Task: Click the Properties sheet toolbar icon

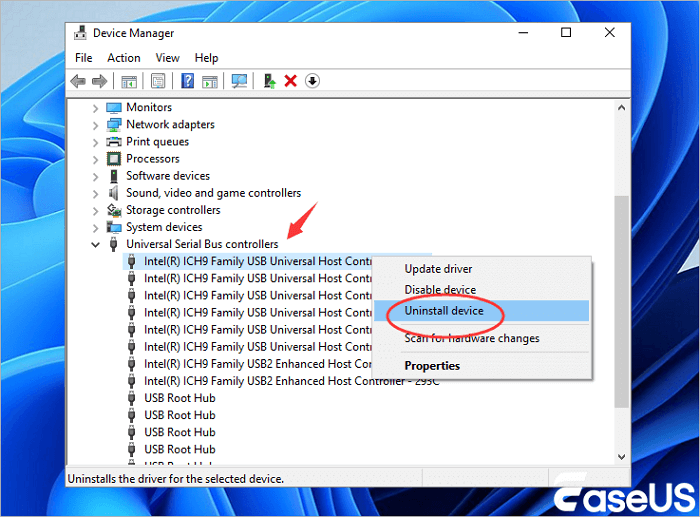Action: coord(158,81)
